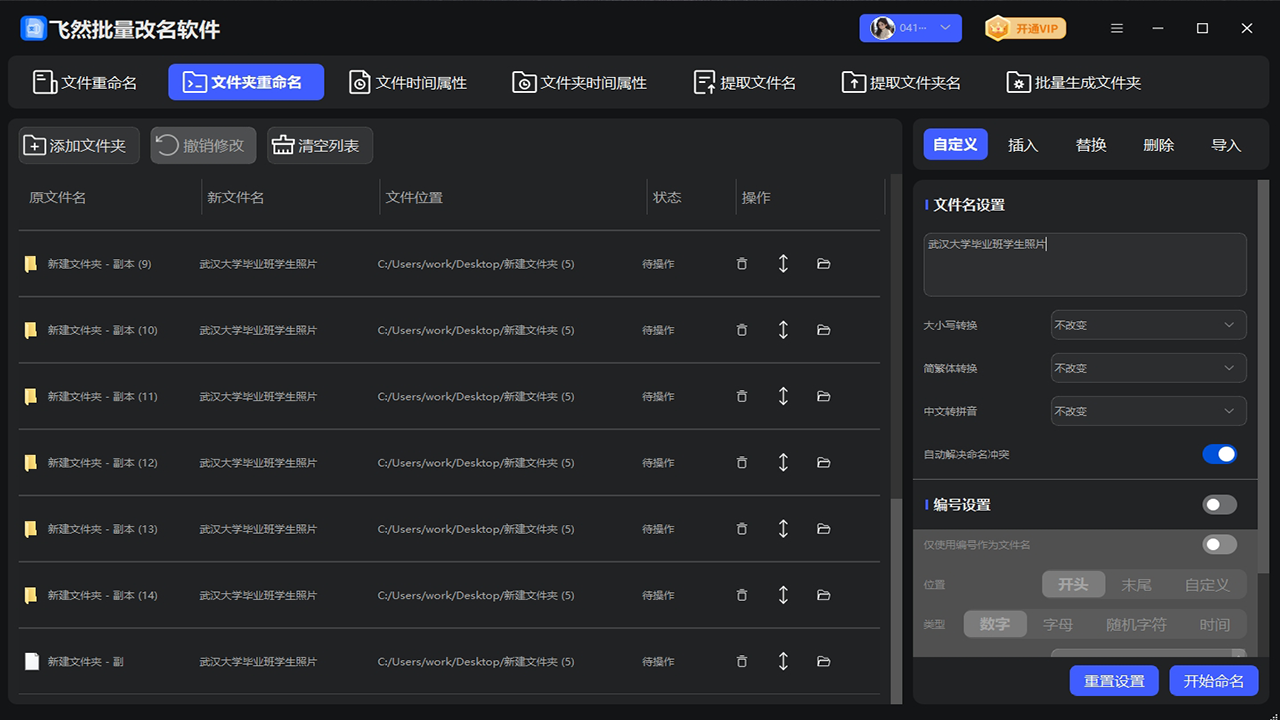Click the 开通VIP crown icon
The image size is (1280, 720).
pyautogui.click(x=995, y=28)
